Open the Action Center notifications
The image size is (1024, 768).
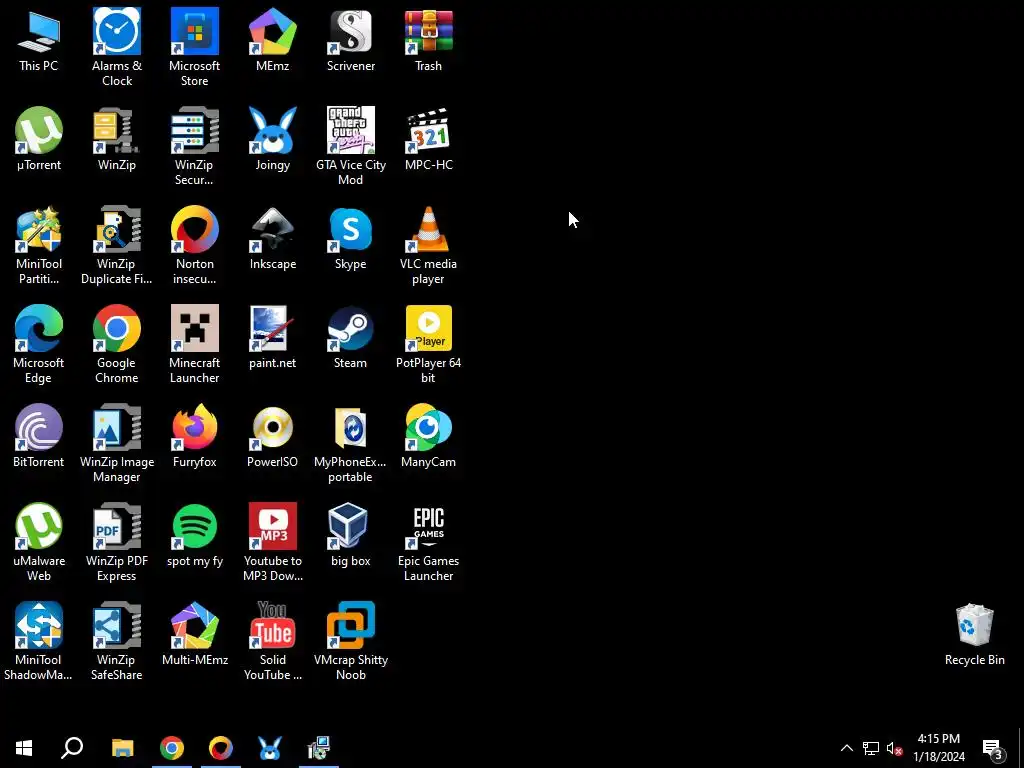[x=993, y=748]
